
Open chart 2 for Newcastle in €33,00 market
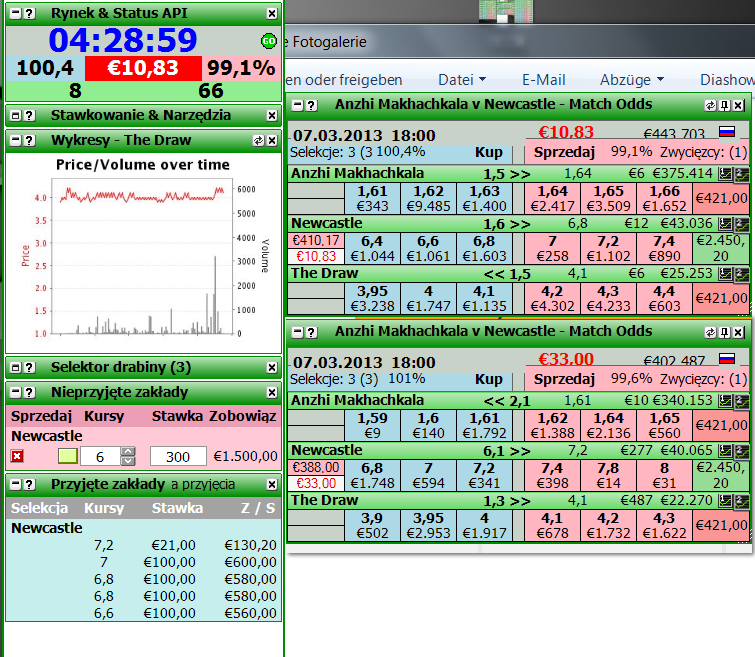point(742,451)
